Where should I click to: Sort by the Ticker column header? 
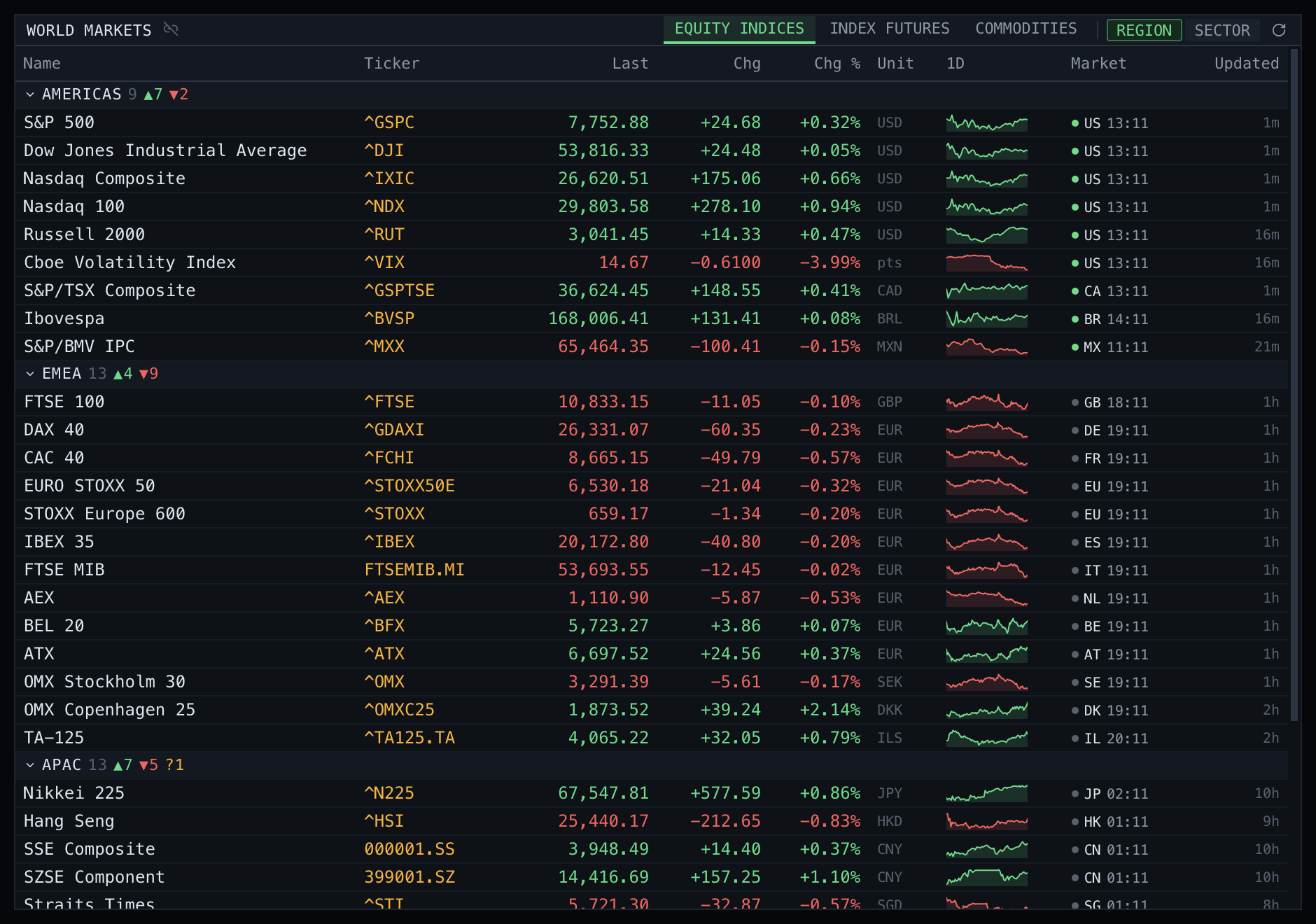(392, 64)
